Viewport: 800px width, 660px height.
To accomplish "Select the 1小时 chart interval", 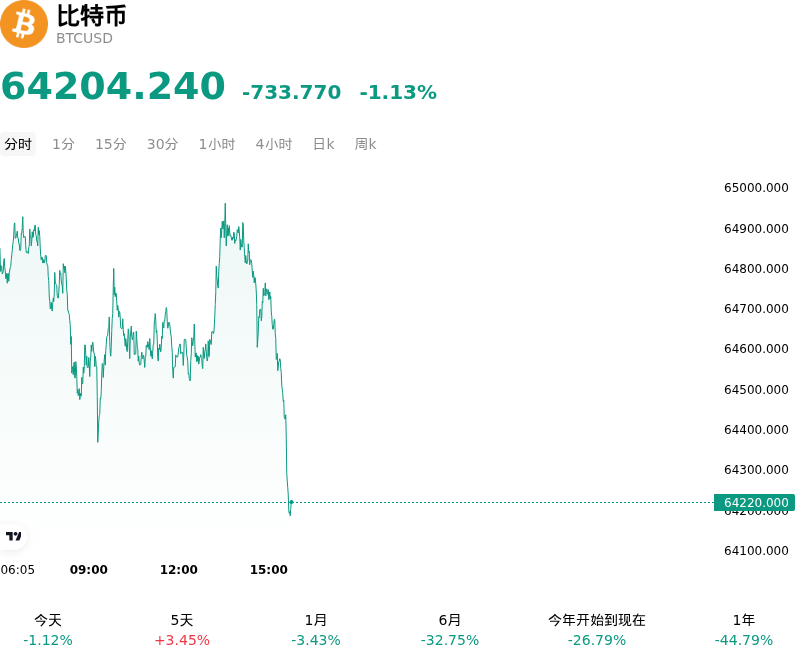I will 217,144.
